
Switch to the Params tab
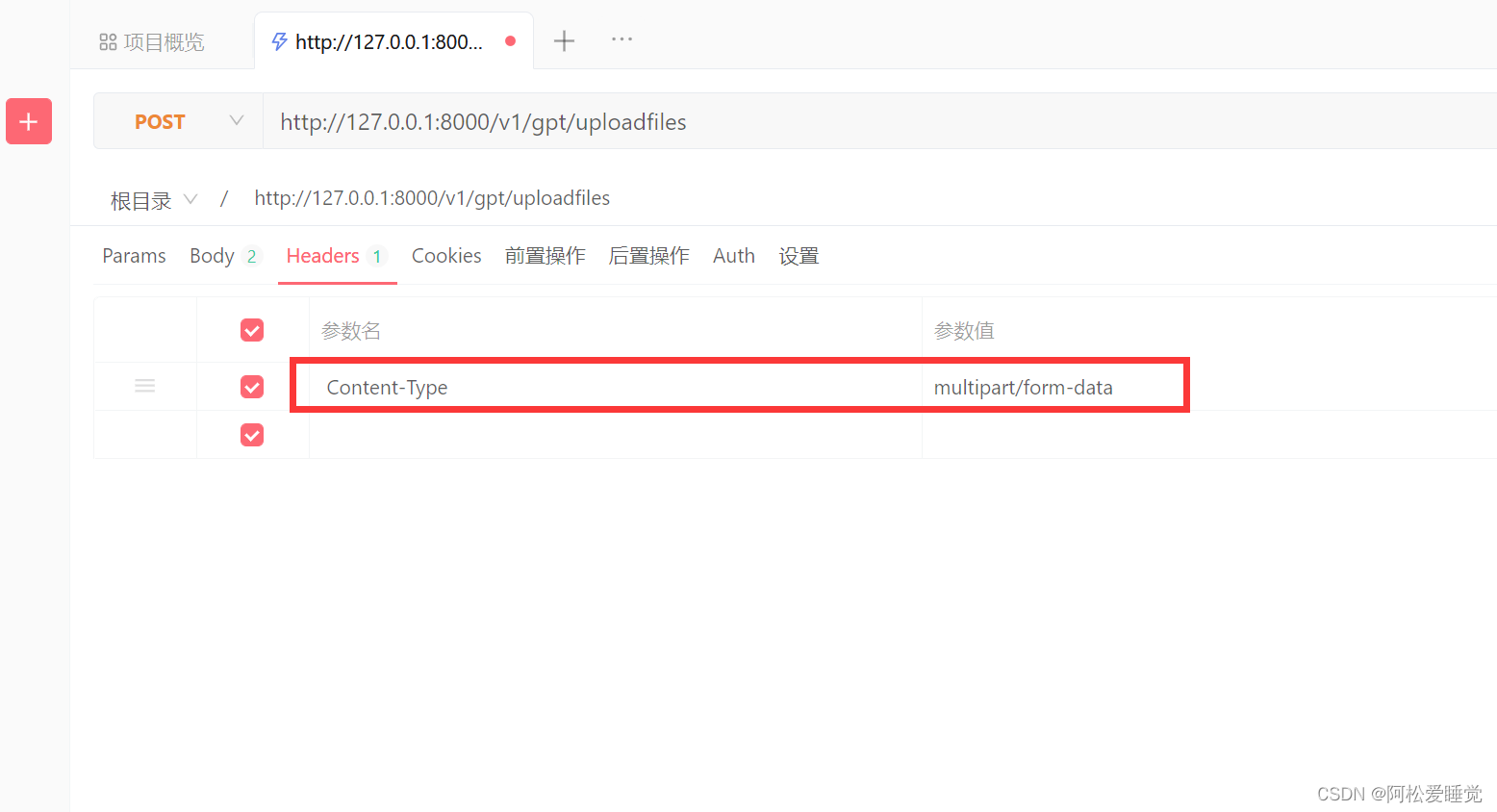click(x=134, y=256)
